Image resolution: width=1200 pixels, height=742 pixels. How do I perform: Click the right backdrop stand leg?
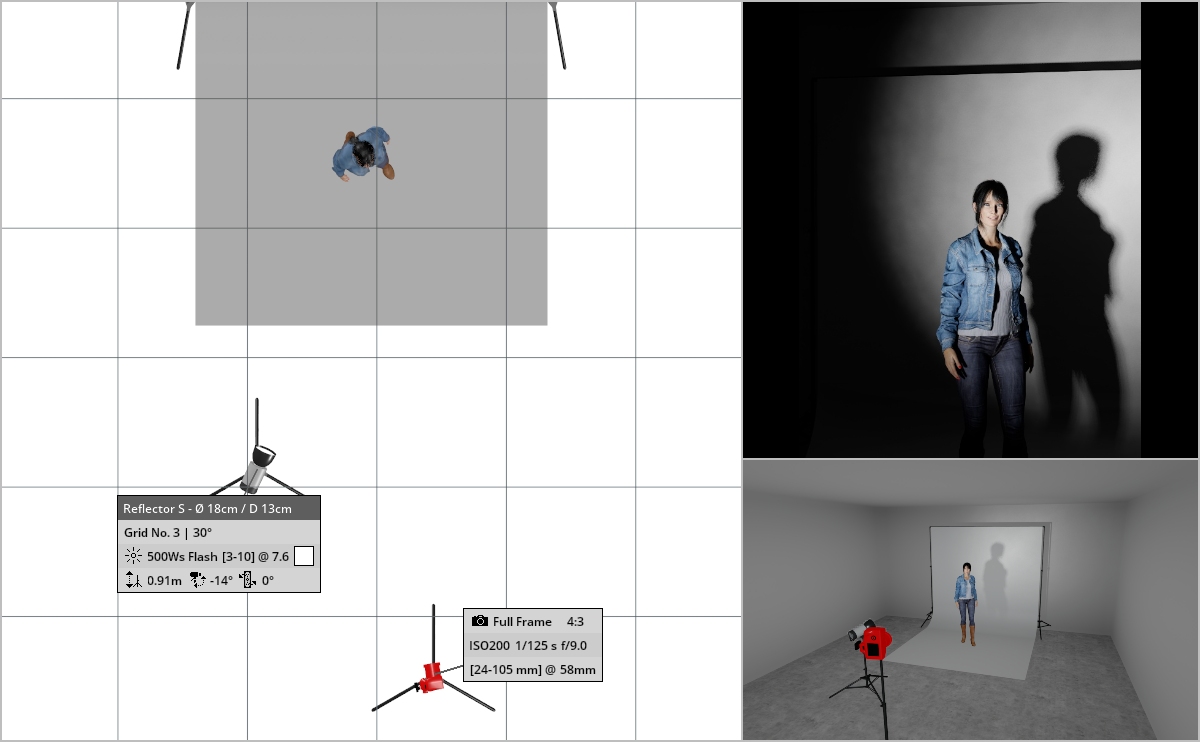coord(557,37)
